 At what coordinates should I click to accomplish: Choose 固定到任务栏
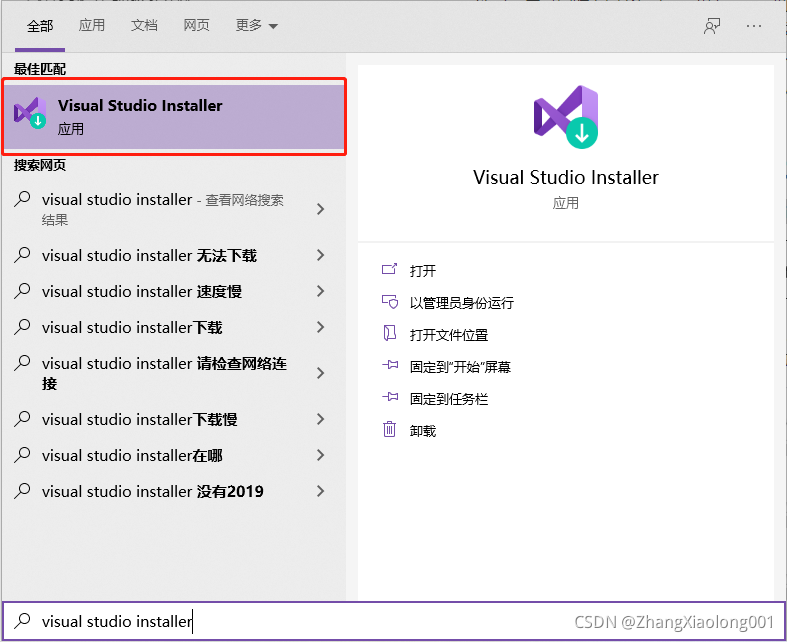point(449,400)
